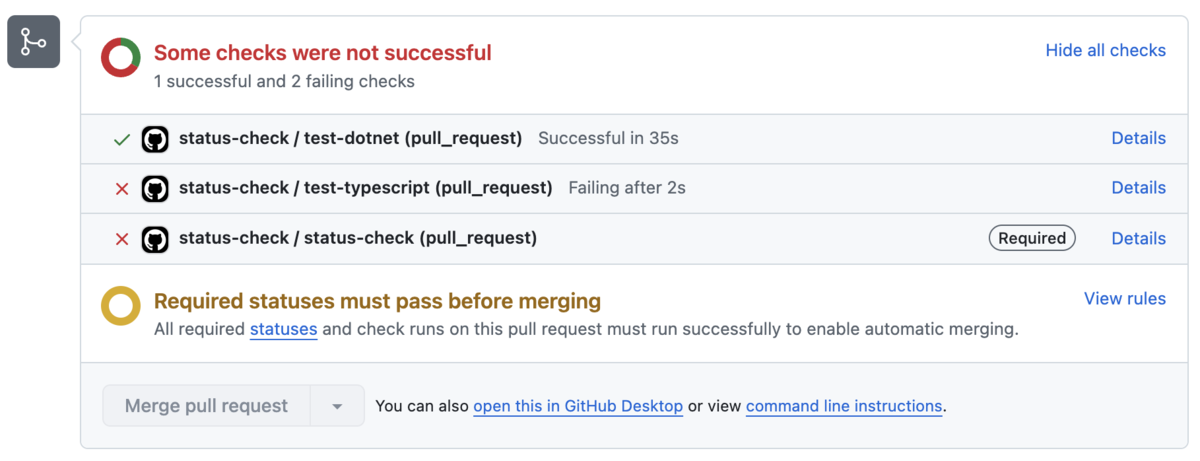Image resolution: width=1200 pixels, height=461 pixels.
Task: Open Details for test-dotnet check
Action: (1138, 138)
